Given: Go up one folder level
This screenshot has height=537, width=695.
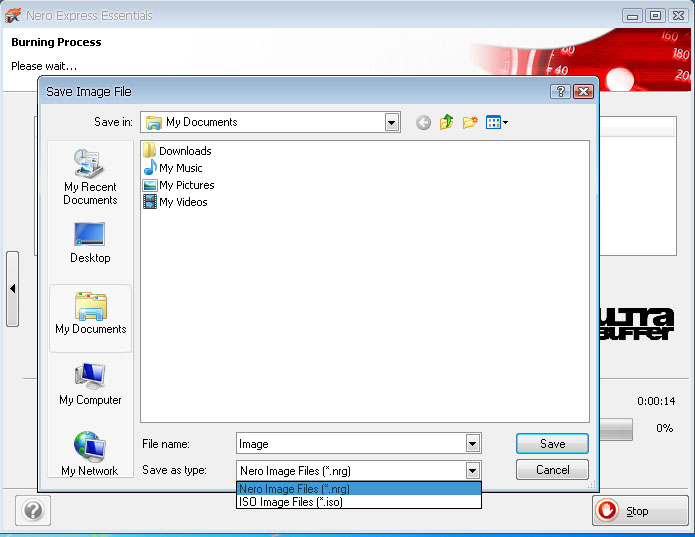Looking at the screenshot, I should (x=447, y=122).
